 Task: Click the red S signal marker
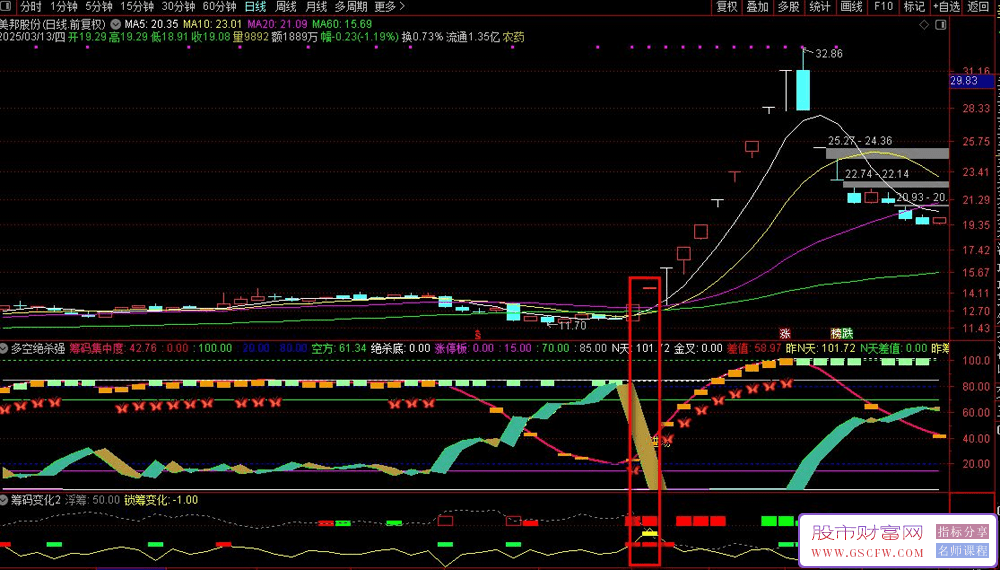point(479,333)
